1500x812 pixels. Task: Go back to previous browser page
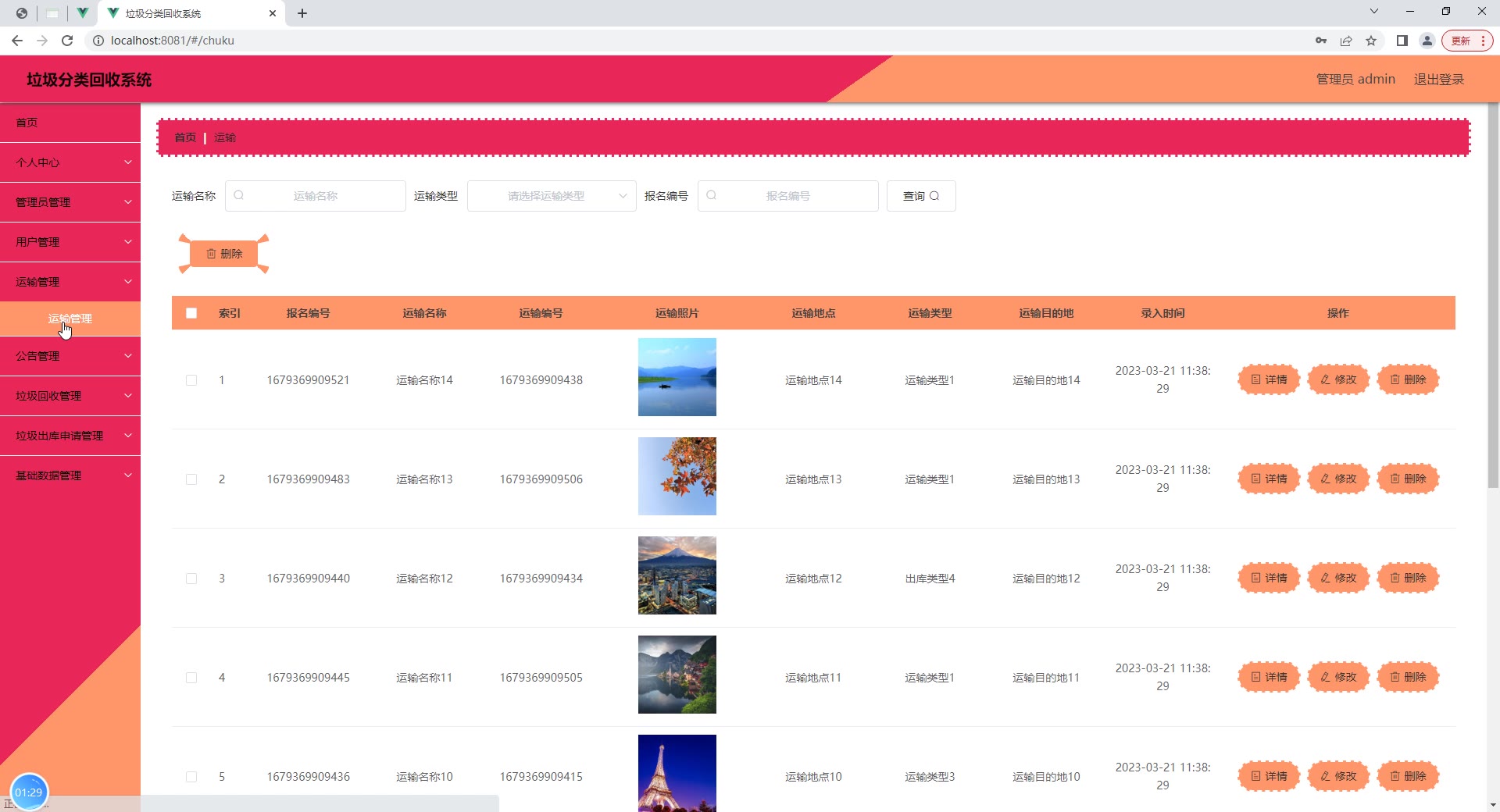(17, 41)
